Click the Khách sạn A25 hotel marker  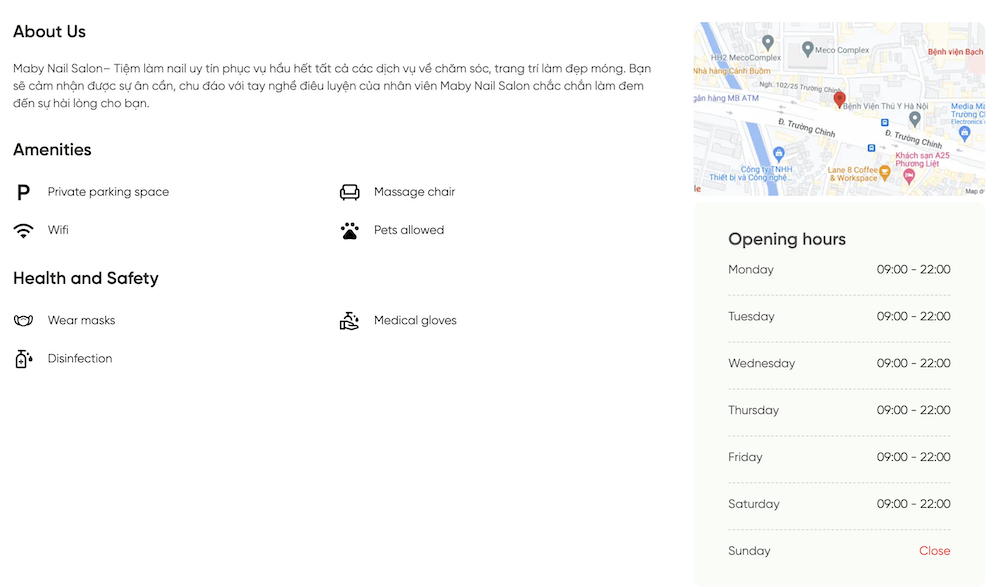coord(909,175)
